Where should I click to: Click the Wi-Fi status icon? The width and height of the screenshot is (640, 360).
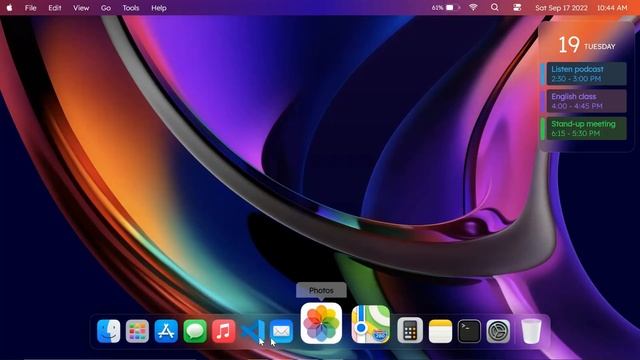pos(473,7)
